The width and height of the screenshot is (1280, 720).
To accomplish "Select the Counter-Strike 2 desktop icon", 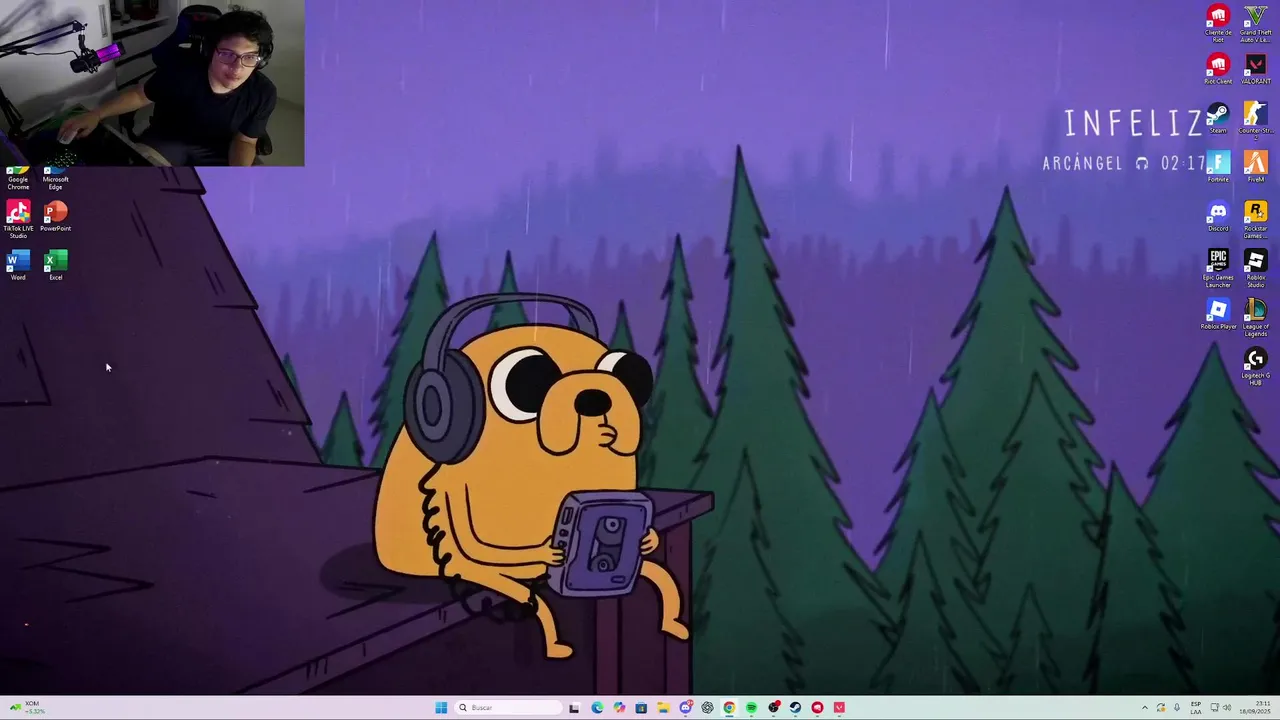I will click(1255, 120).
